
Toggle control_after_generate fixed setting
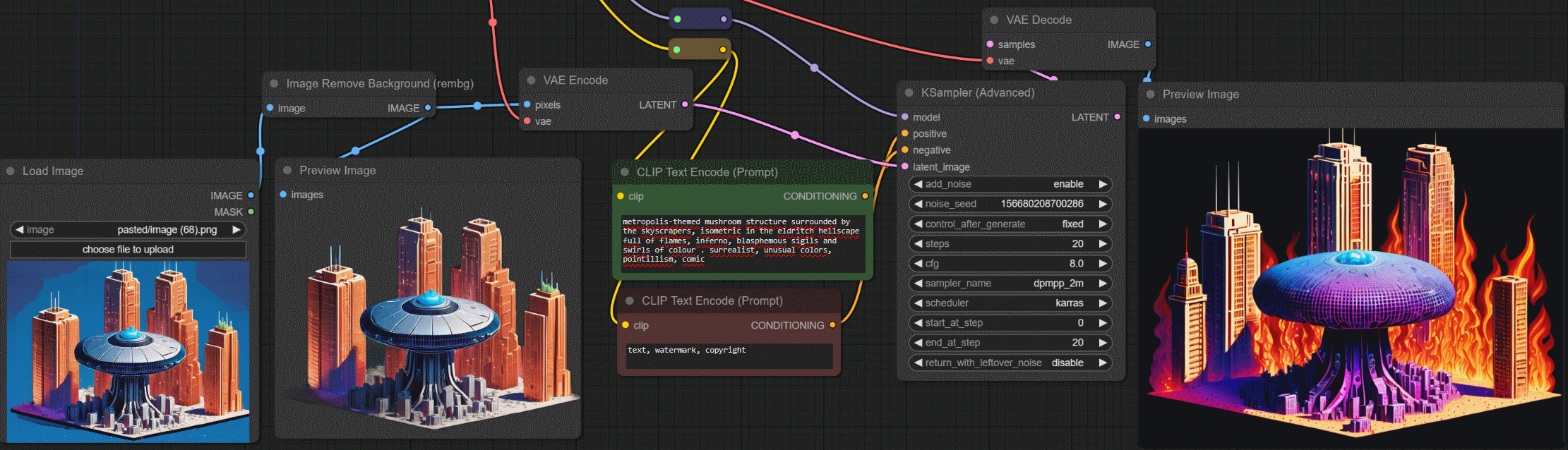point(1010,224)
